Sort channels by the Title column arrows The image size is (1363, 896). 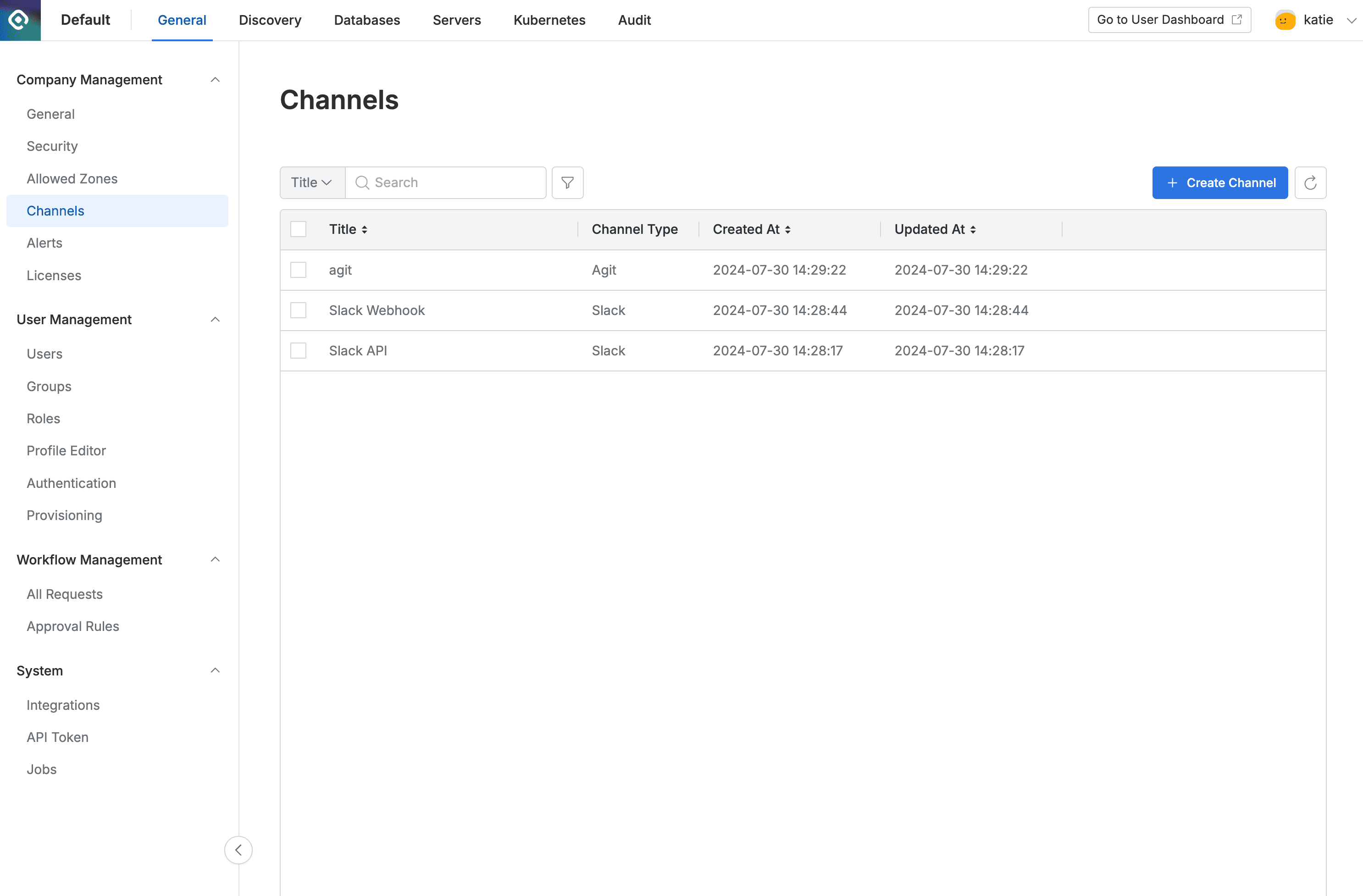click(x=365, y=229)
